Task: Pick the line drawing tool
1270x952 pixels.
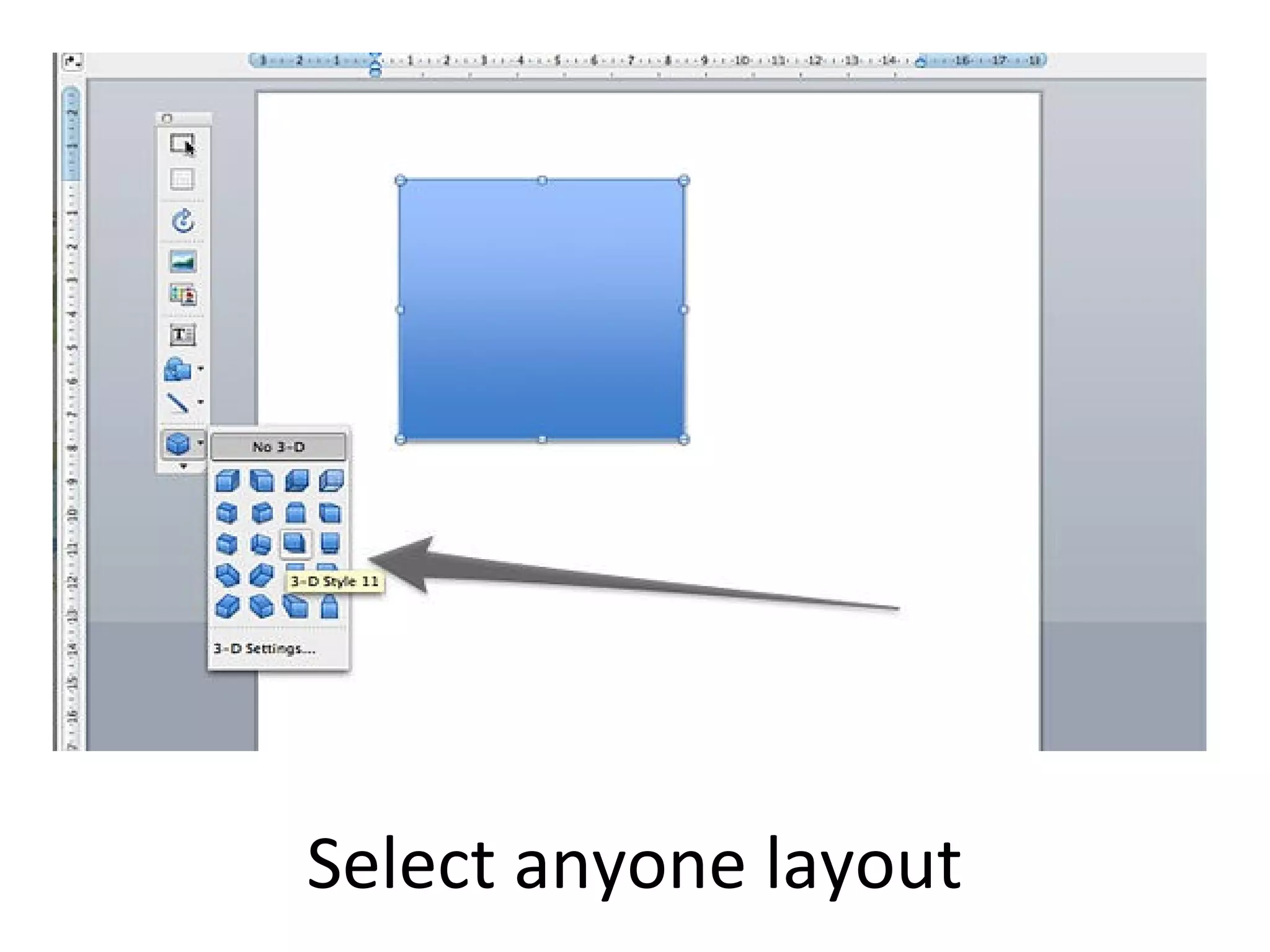Action: (178, 403)
